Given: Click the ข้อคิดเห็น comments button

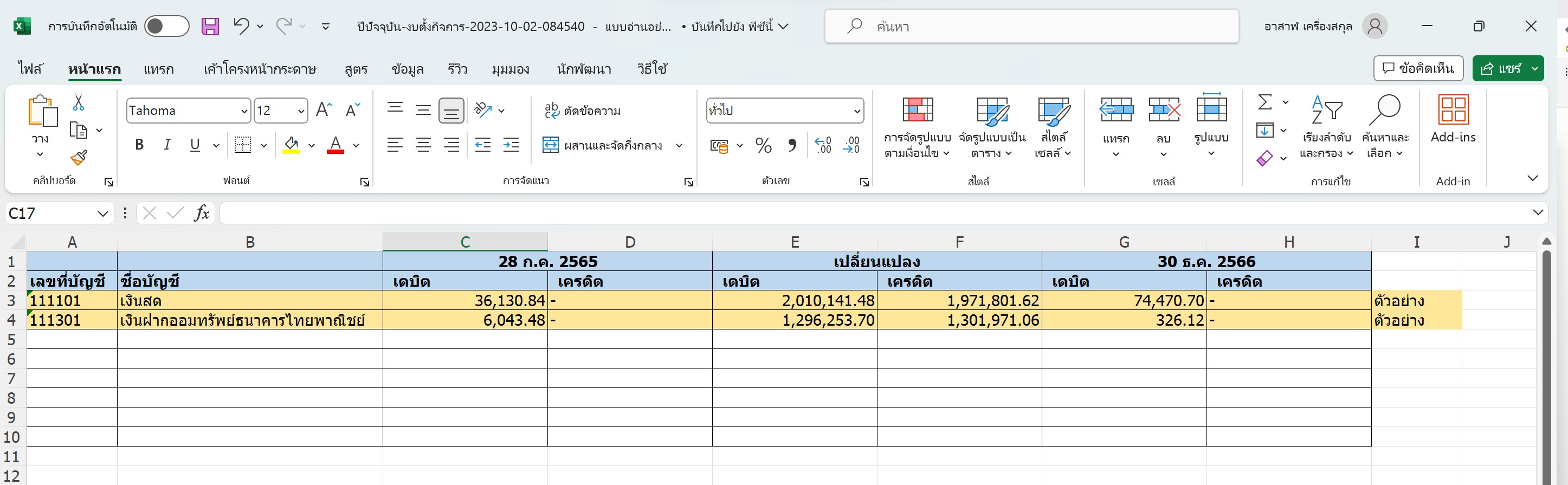Looking at the screenshot, I should click(x=1418, y=68).
